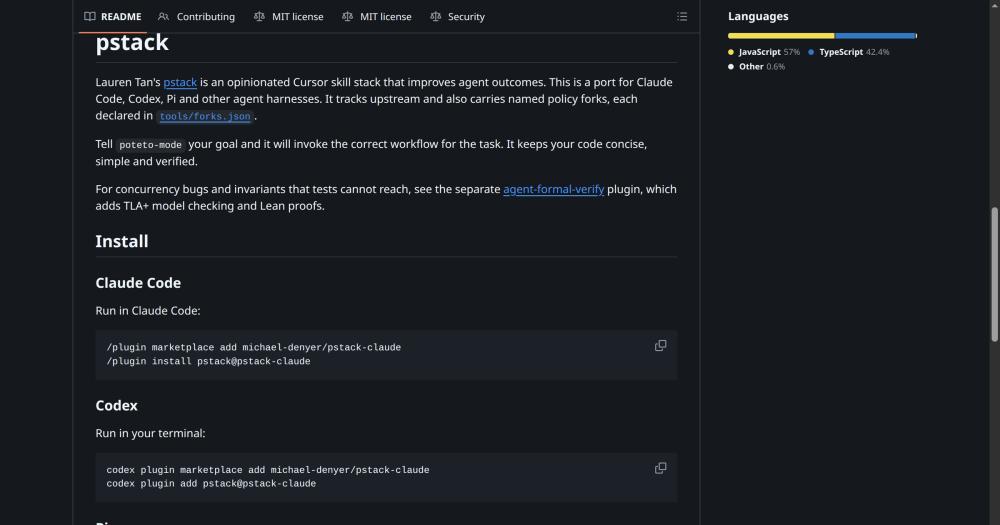Screen dimensions: 1000x525
Task: Click the yellow JavaScript segment of language bar
Action: click(x=781, y=36)
